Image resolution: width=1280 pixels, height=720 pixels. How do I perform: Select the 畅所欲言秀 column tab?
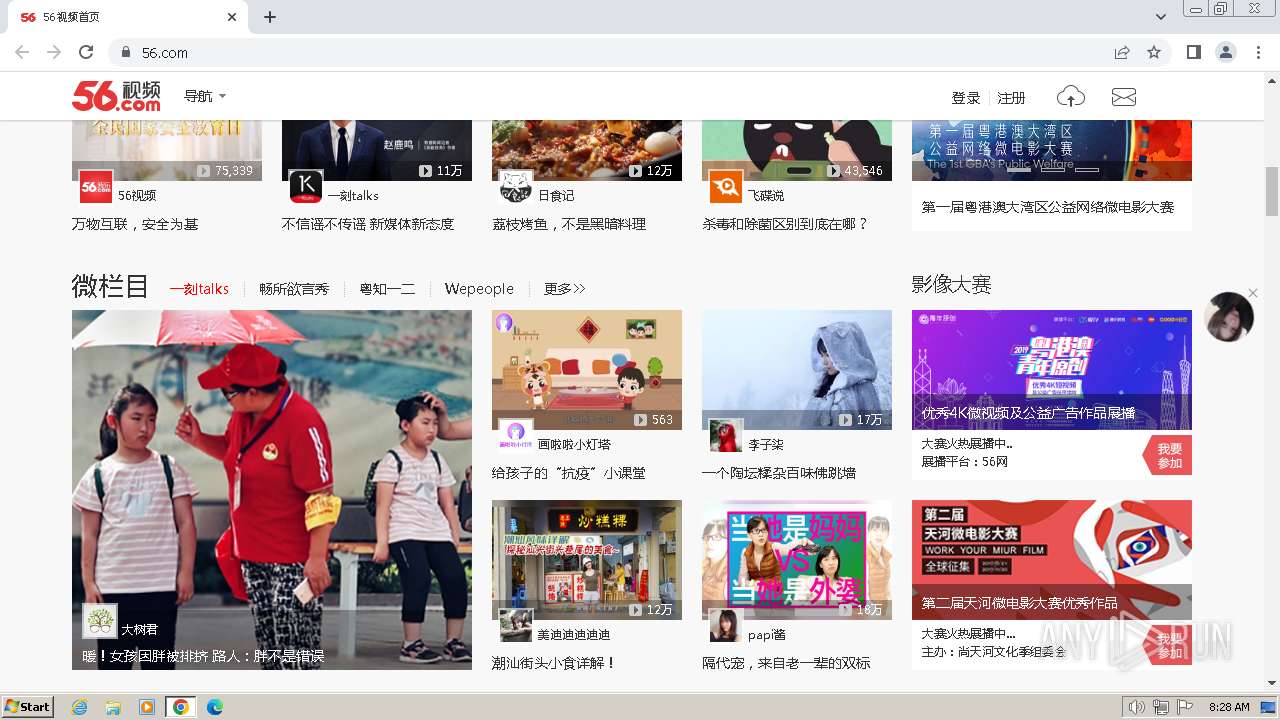click(x=294, y=289)
